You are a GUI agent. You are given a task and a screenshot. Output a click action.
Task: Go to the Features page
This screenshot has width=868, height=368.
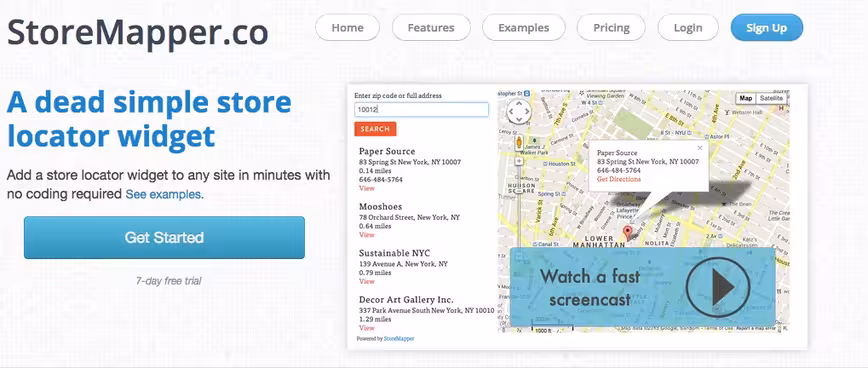coord(431,28)
